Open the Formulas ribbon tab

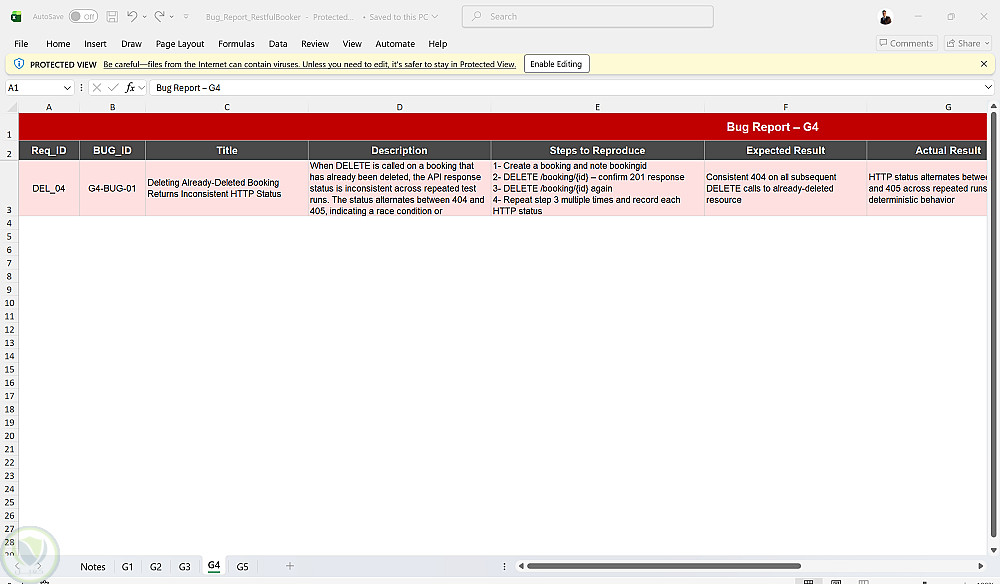click(x=236, y=43)
